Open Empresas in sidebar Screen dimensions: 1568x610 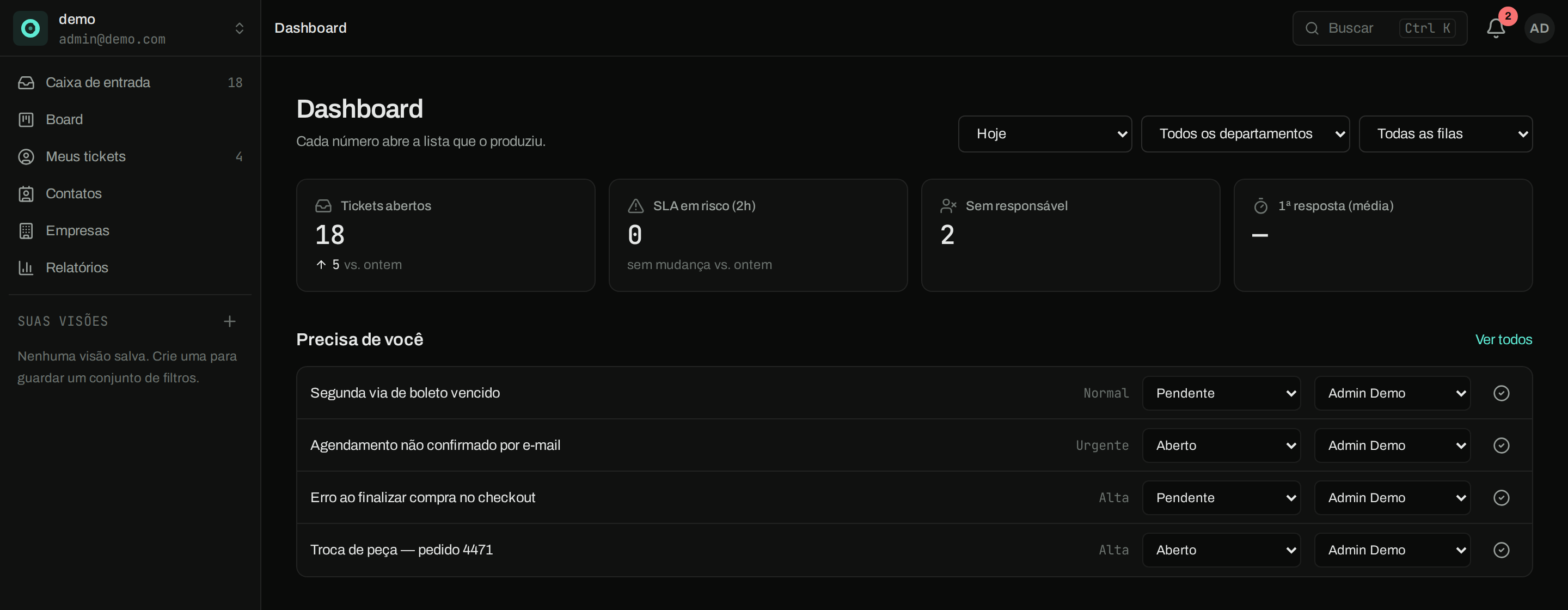pyautogui.click(x=130, y=231)
